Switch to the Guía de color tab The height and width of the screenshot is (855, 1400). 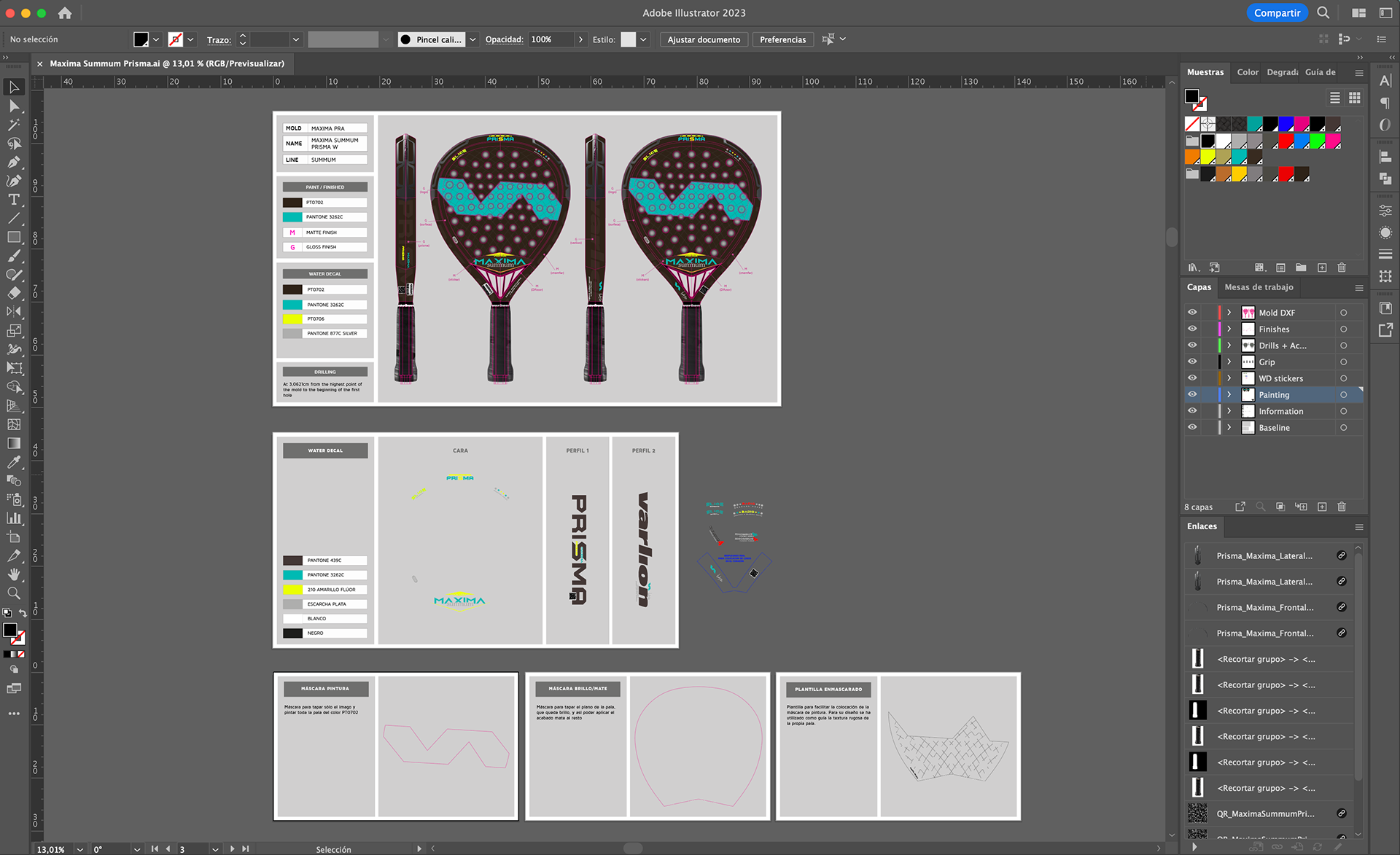pyautogui.click(x=1321, y=72)
